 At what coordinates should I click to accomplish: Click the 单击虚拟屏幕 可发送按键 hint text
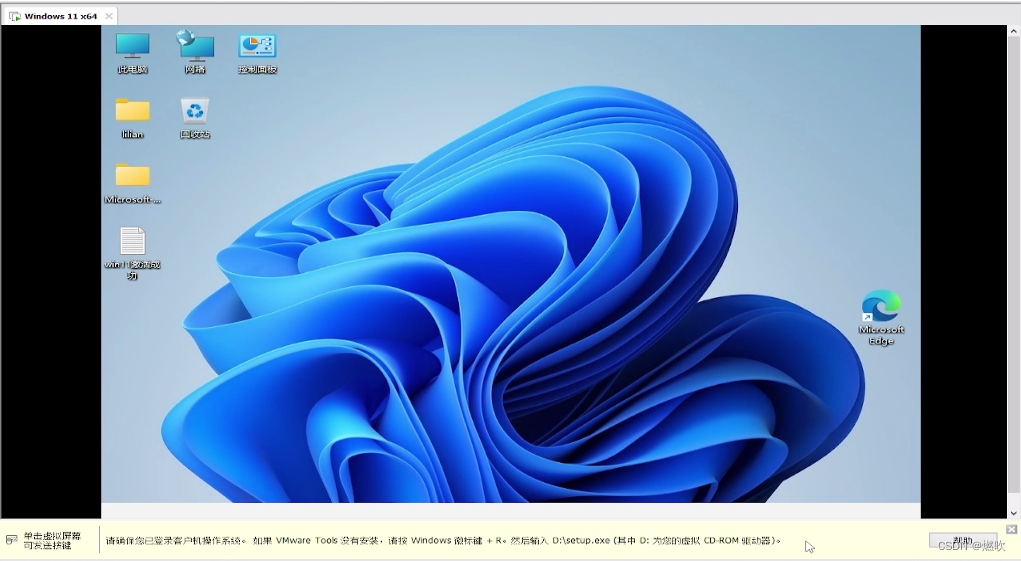tap(52, 540)
